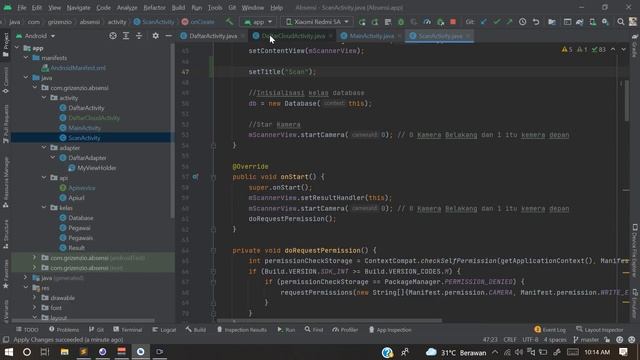Click the Git Update Project arrow icon
640x360 pixels.
(x=484, y=22)
